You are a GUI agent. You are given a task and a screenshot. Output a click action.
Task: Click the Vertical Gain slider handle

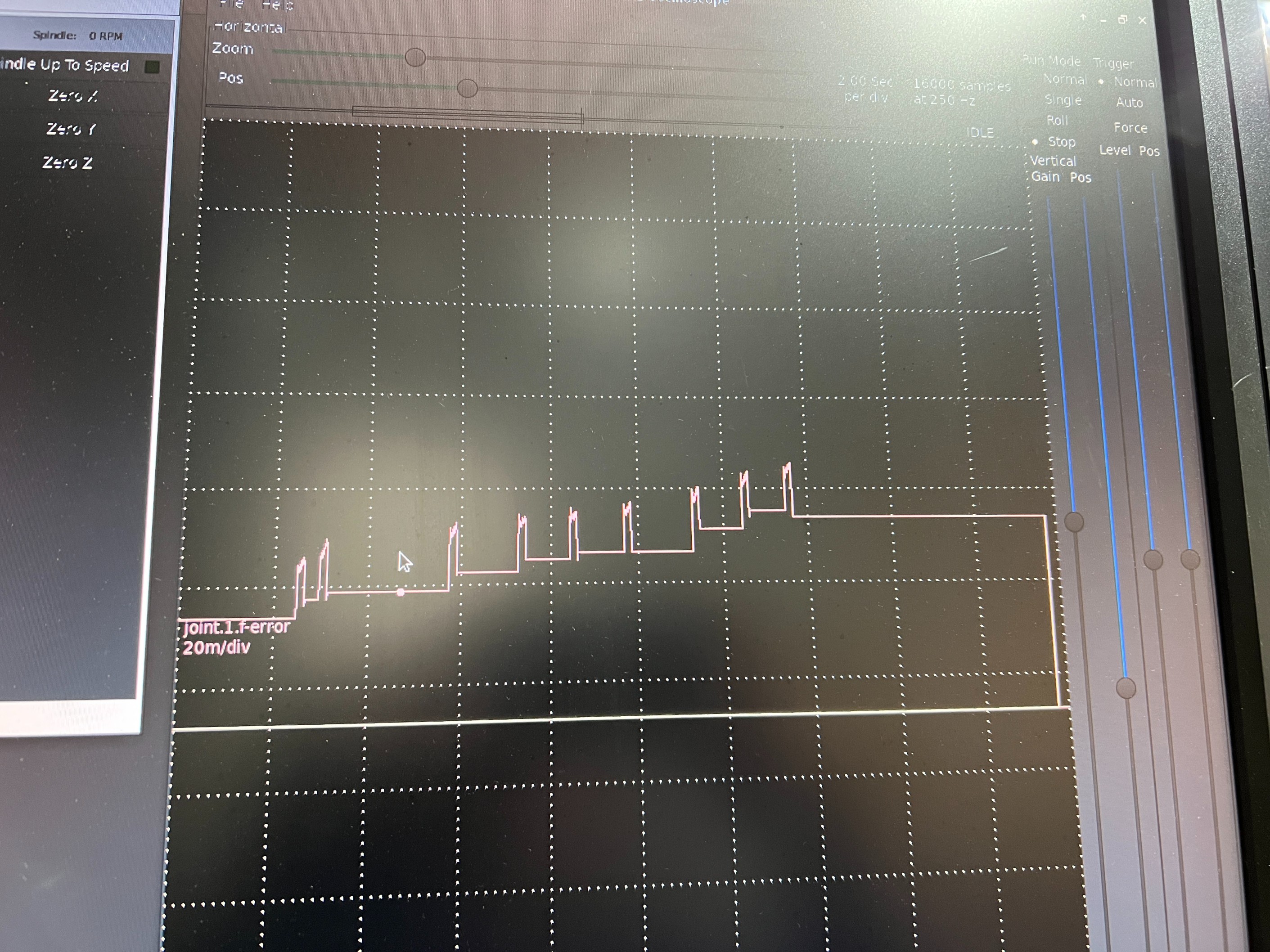[x=1074, y=521]
